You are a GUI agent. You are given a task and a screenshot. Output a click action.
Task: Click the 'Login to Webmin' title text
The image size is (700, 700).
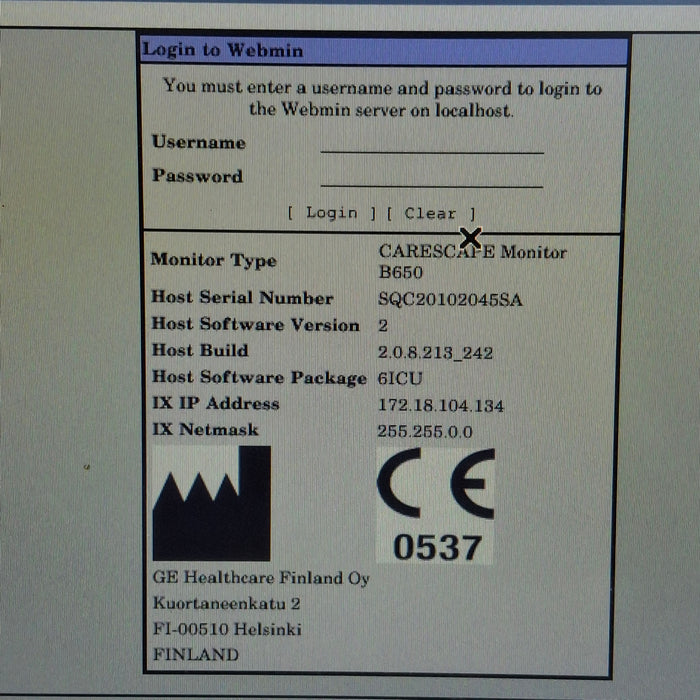pos(223,50)
